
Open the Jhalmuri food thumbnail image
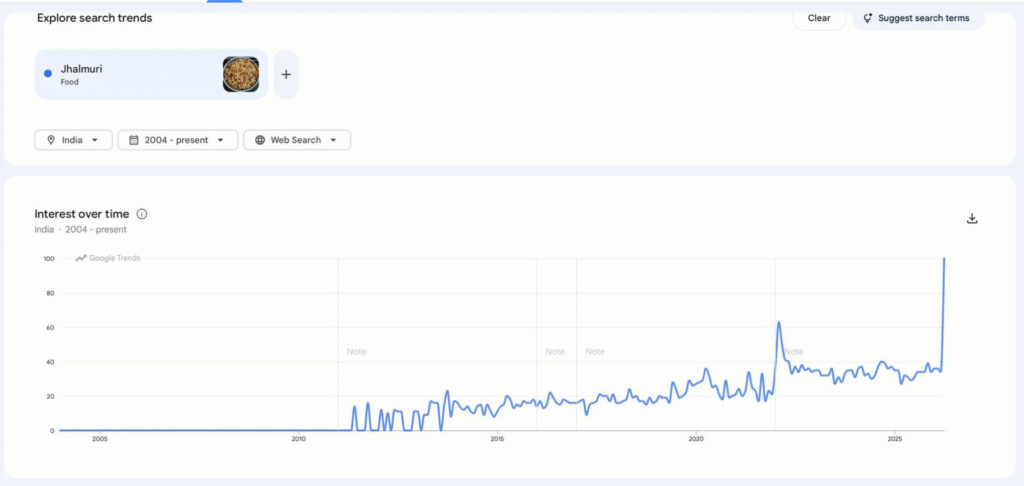(x=240, y=74)
